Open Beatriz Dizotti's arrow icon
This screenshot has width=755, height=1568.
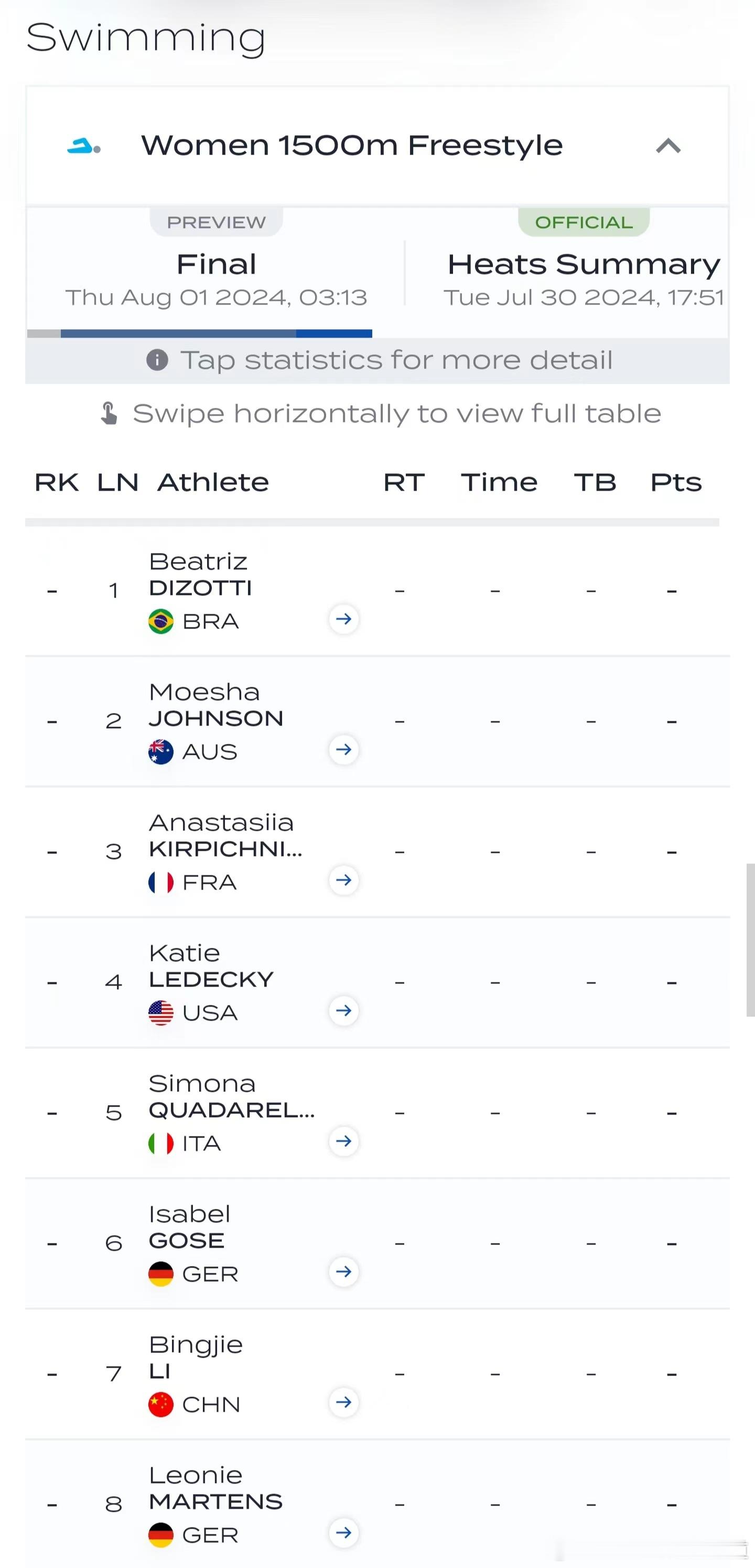click(x=344, y=619)
